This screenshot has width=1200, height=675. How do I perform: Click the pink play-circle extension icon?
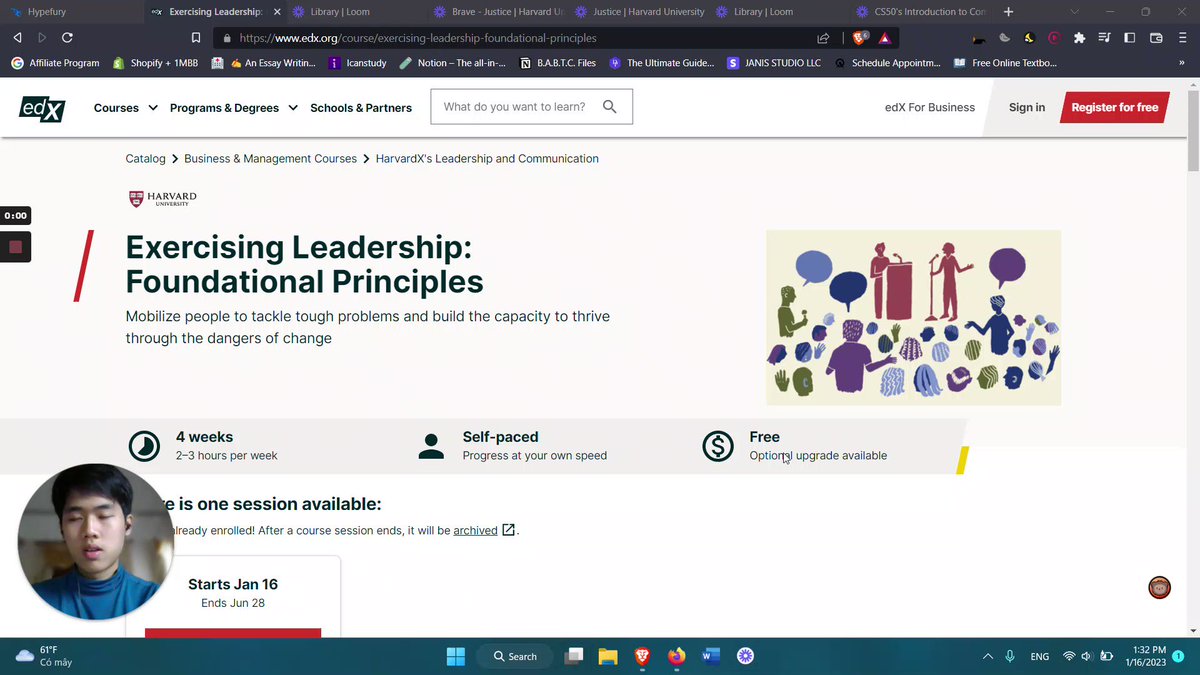(1054, 38)
